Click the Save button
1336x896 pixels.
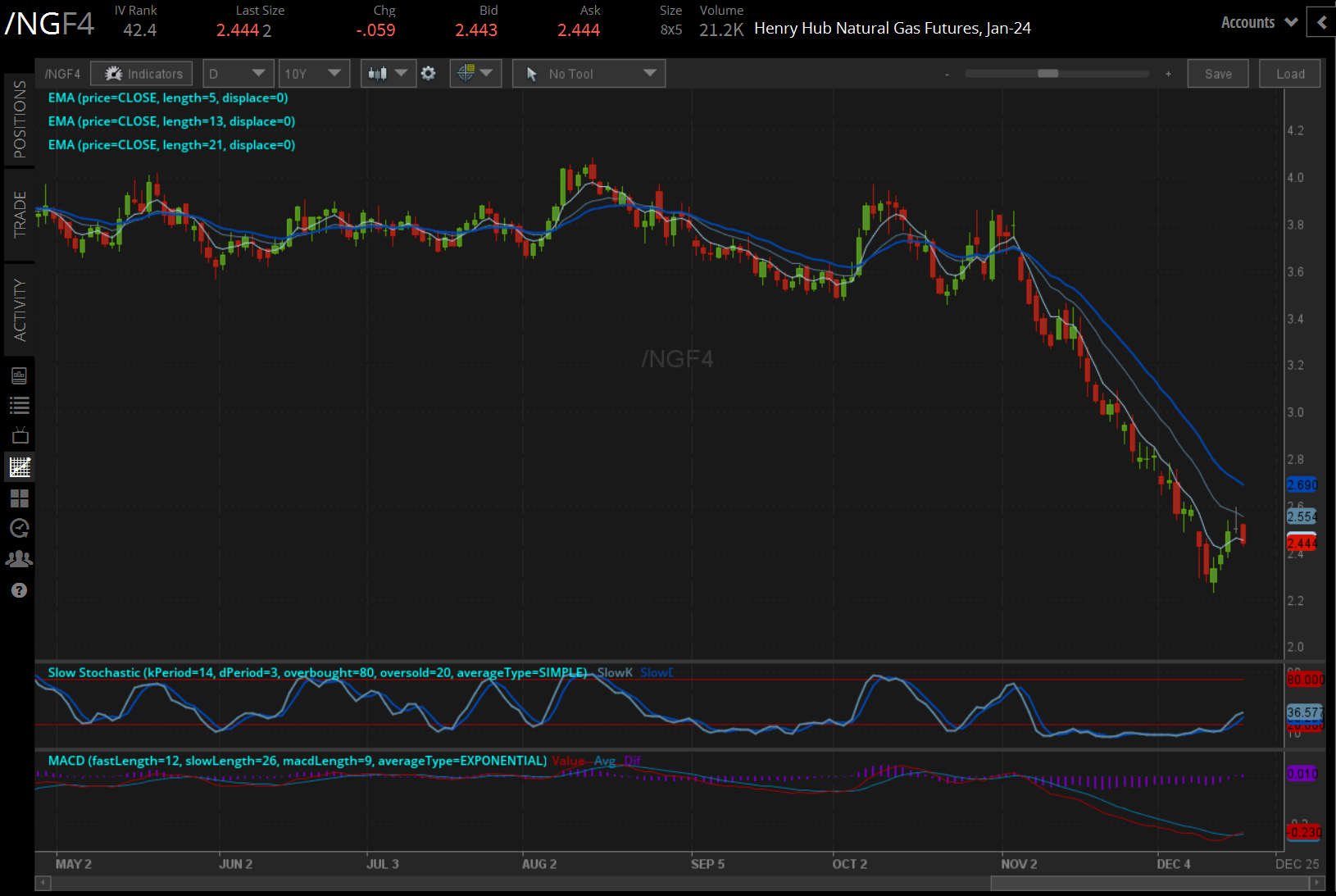[1217, 74]
